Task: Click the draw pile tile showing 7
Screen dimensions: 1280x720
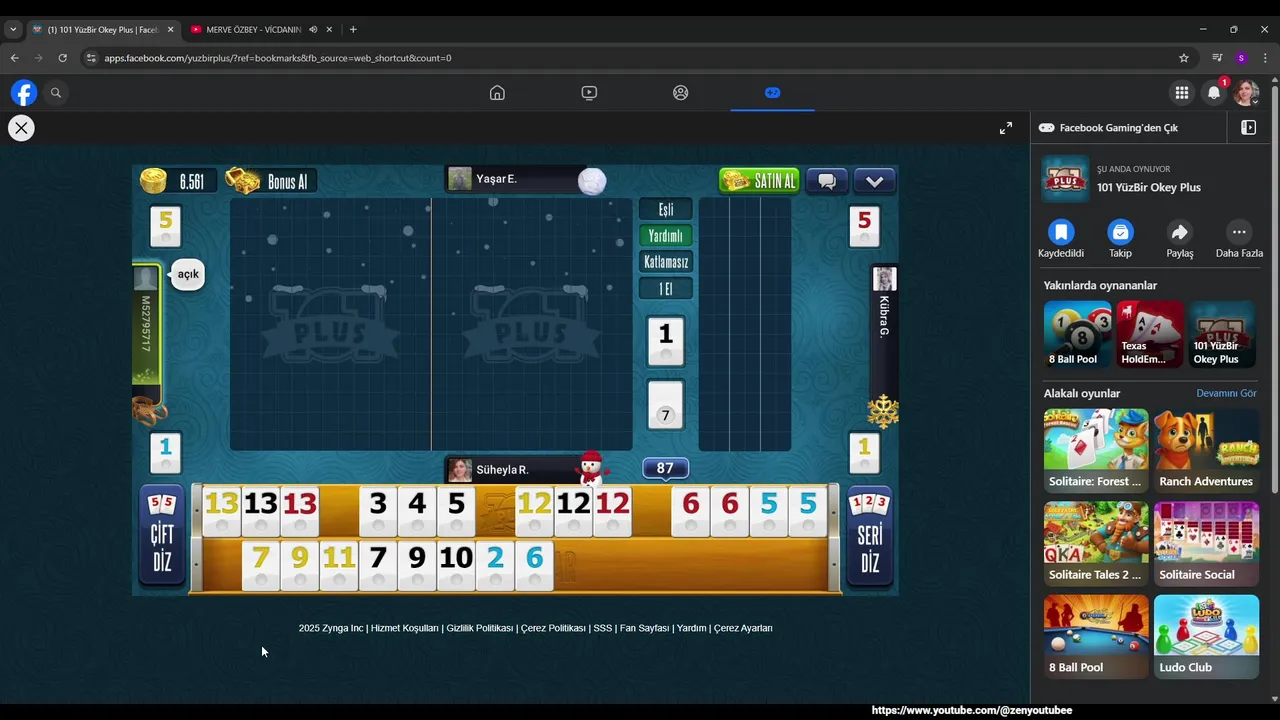Action: [665, 405]
